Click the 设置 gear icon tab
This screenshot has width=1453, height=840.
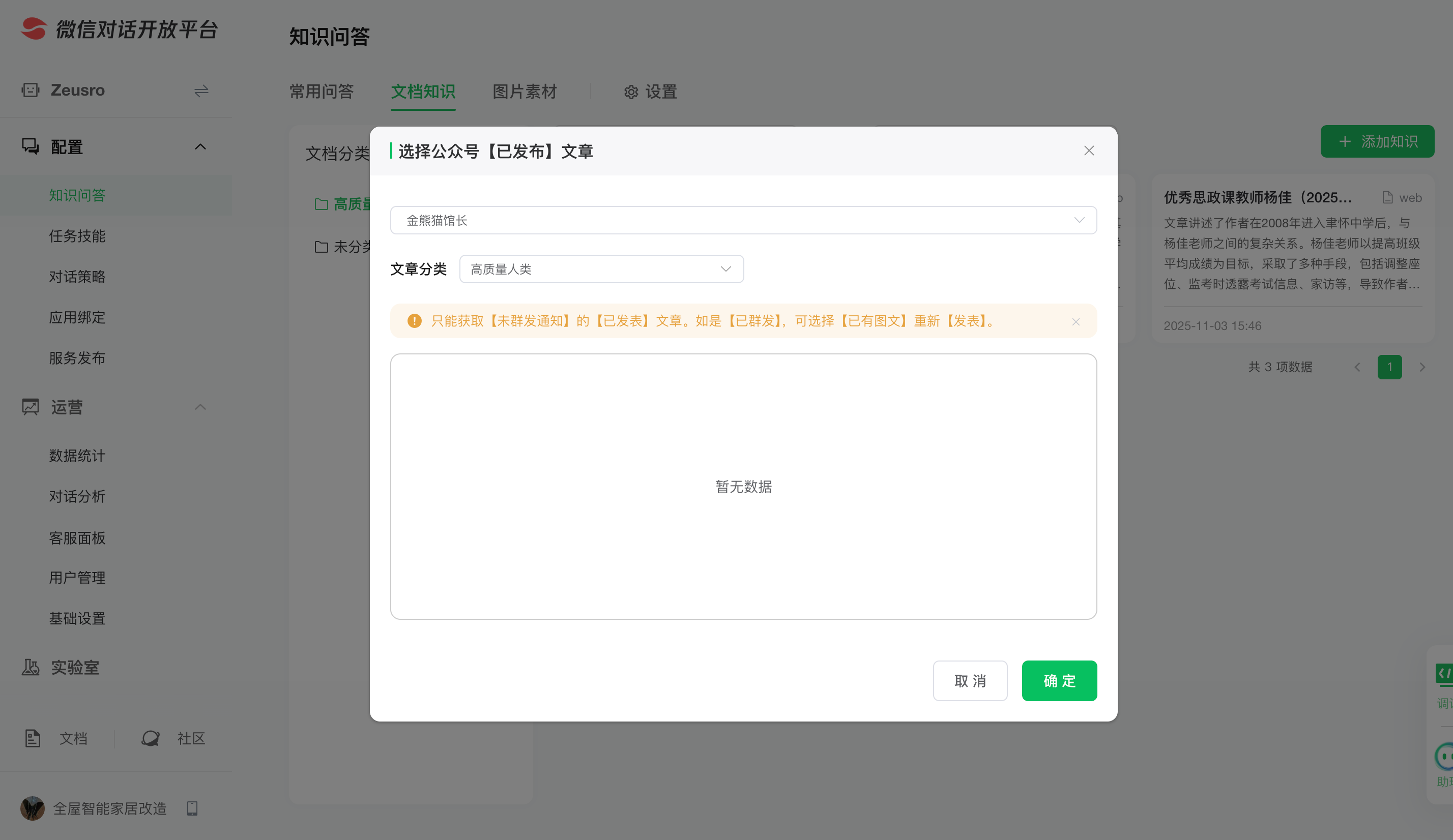tap(631, 92)
